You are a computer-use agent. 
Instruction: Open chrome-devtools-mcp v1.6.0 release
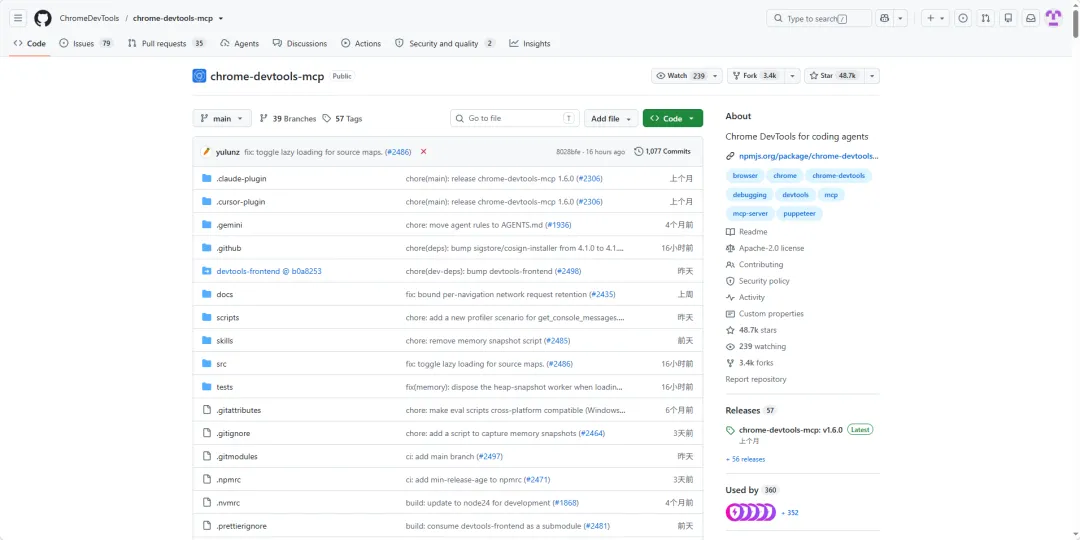[791, 430]
